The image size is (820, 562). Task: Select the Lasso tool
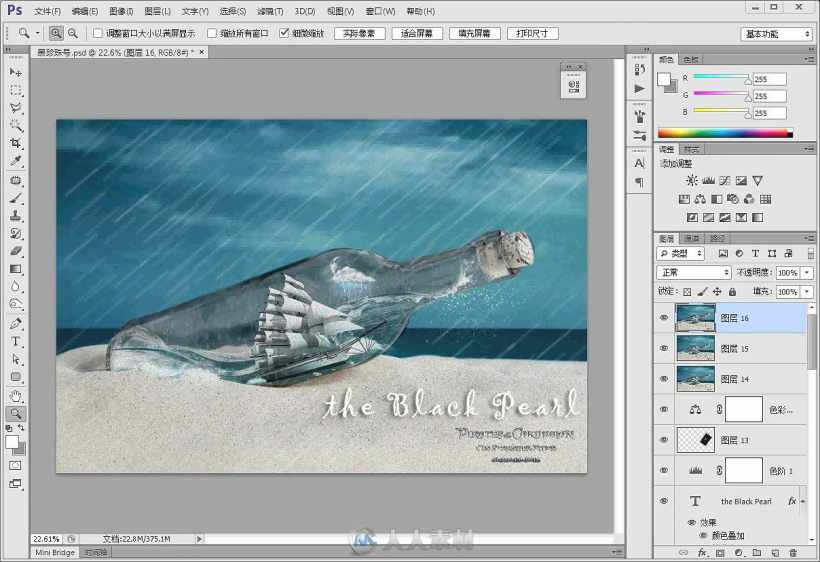click(x=16, y=108)
